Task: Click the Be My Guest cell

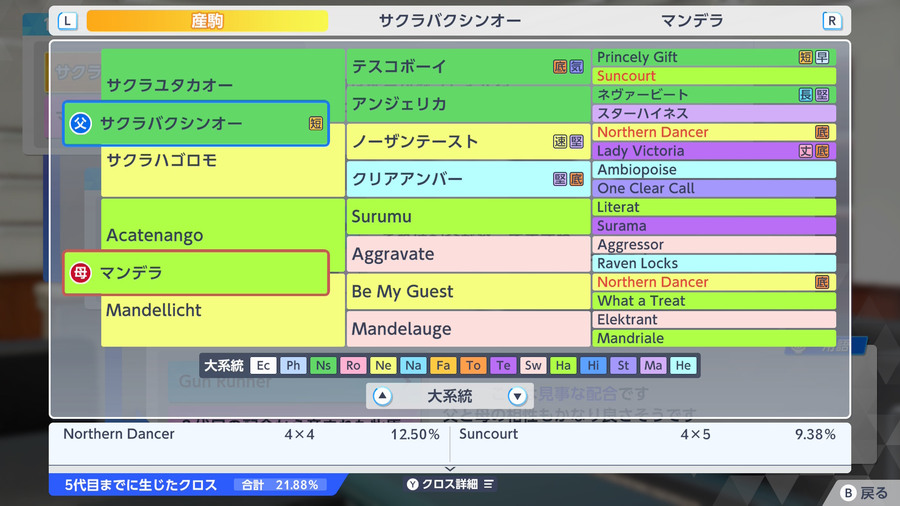Action: pos(468,291)
